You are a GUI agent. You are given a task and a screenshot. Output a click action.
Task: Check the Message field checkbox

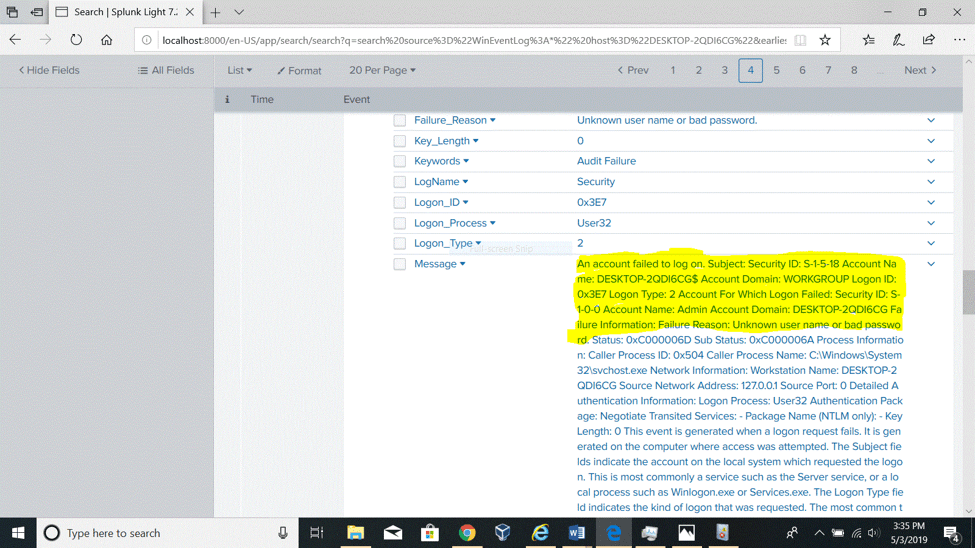click(x=400, y=264)
